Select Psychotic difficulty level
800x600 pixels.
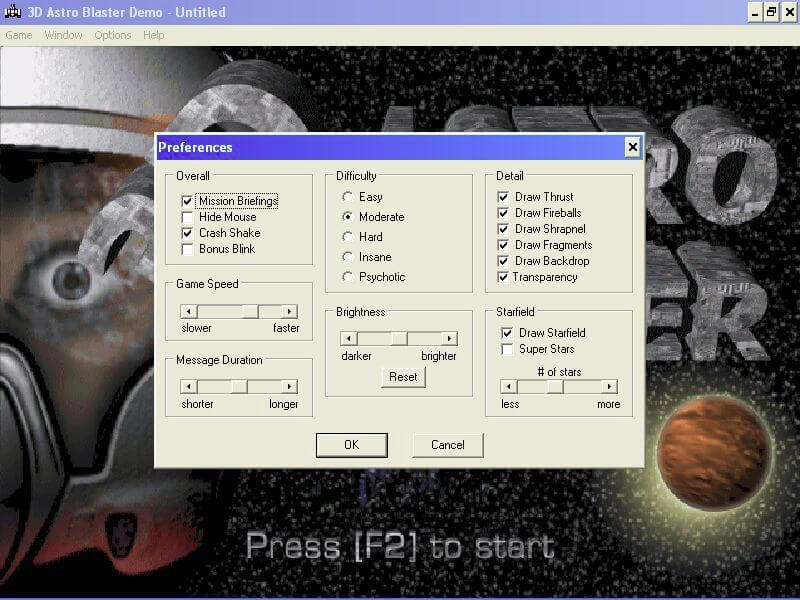[348, 277]
